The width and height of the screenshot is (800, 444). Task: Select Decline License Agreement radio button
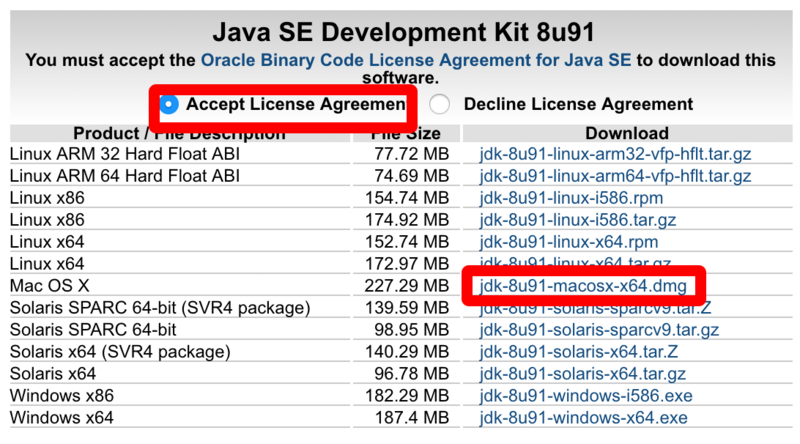point(439,104)
